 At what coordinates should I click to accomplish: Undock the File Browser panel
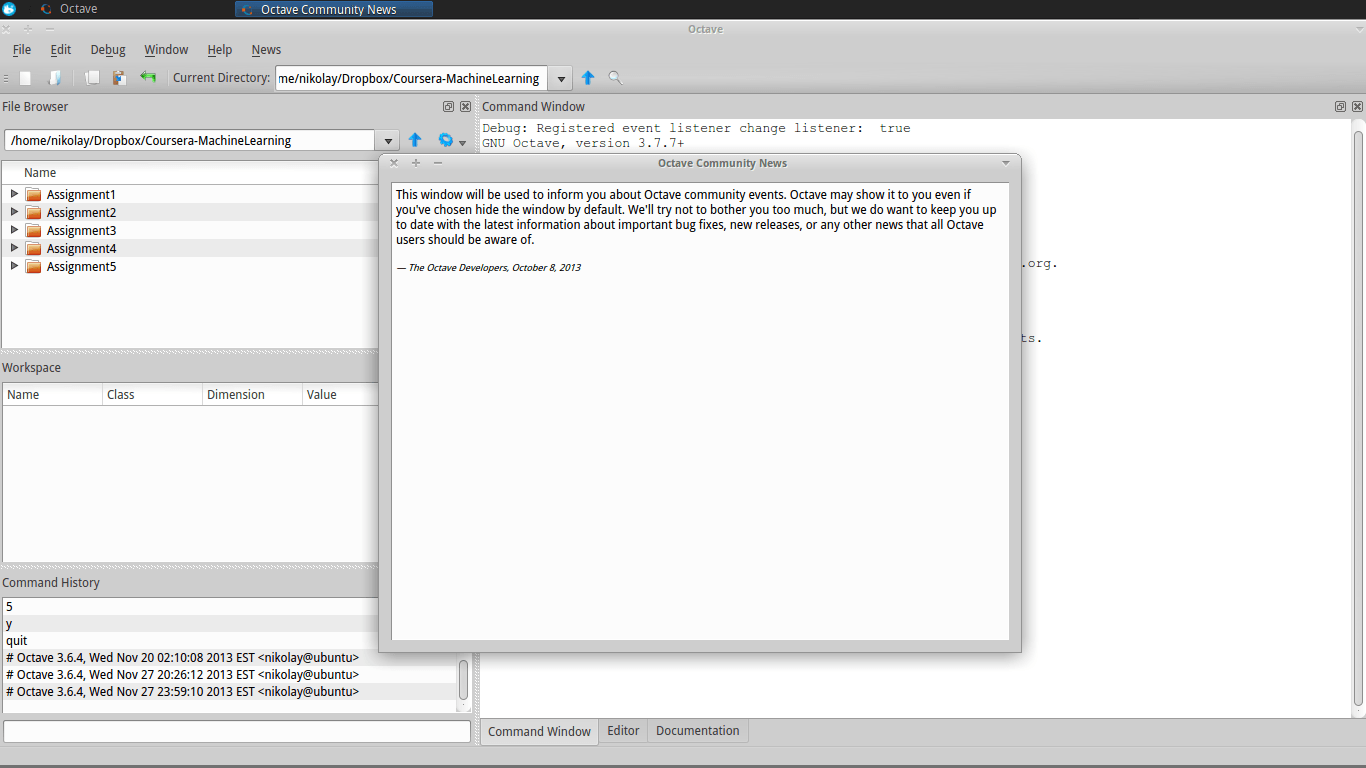pos(448,106)
